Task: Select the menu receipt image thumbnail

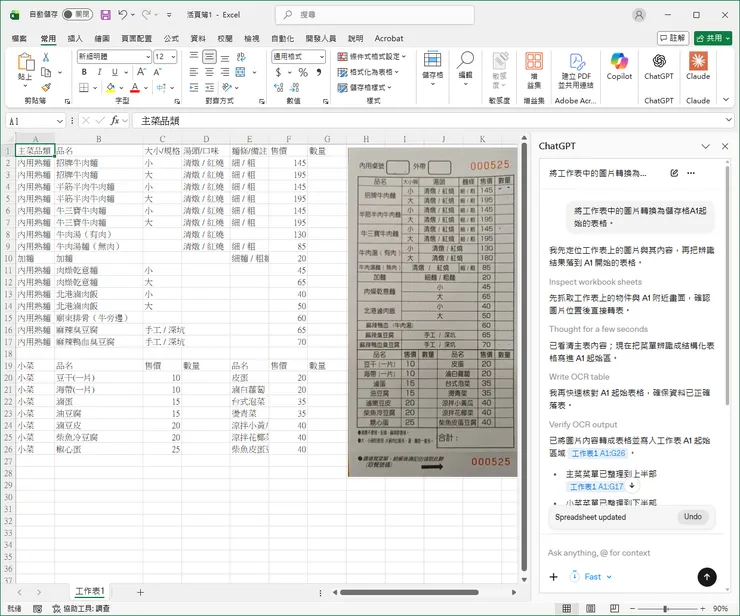Action: [x=432, y=312]
